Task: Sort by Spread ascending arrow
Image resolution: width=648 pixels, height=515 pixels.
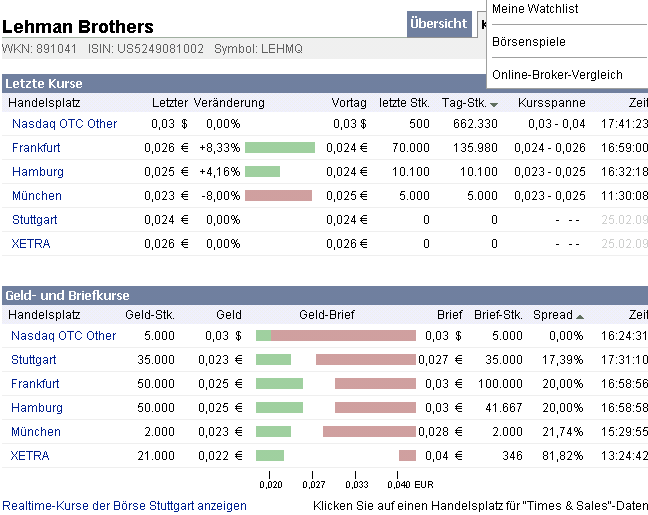Action: click(x=580, y=316)
